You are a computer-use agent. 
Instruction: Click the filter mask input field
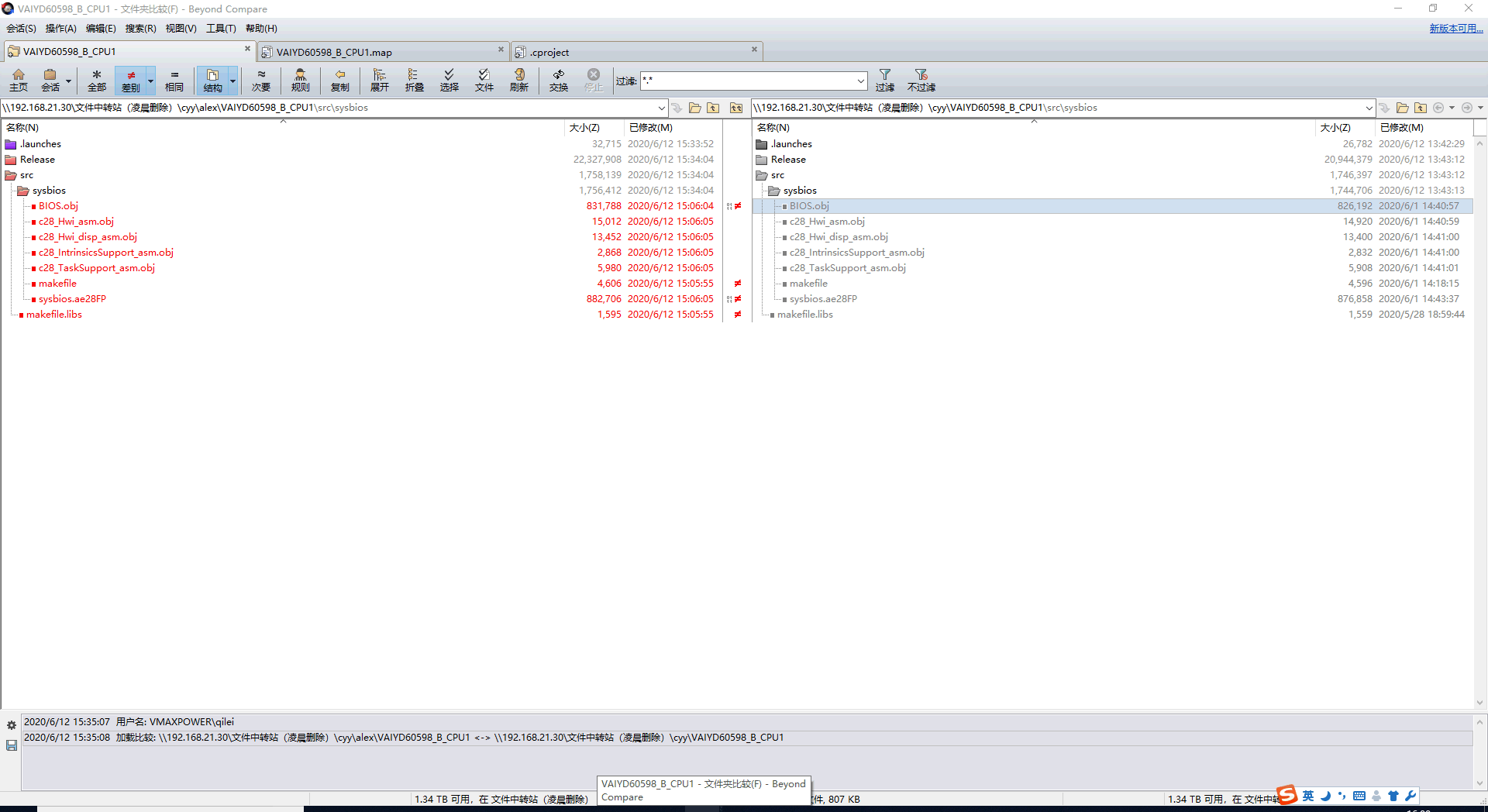point(748,81)
